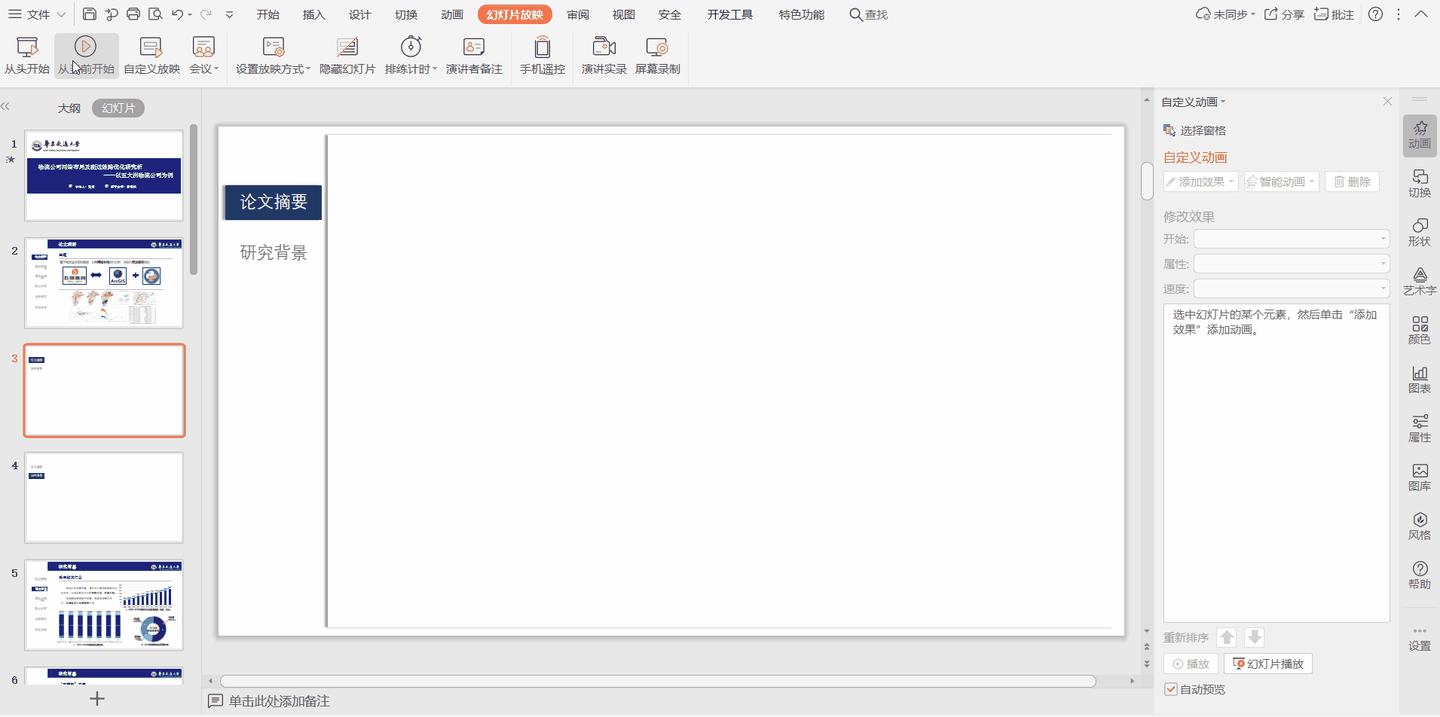Open the meeting (会议) tool
Viewport: 1440px width, 717px height.
tap(204, 56)
